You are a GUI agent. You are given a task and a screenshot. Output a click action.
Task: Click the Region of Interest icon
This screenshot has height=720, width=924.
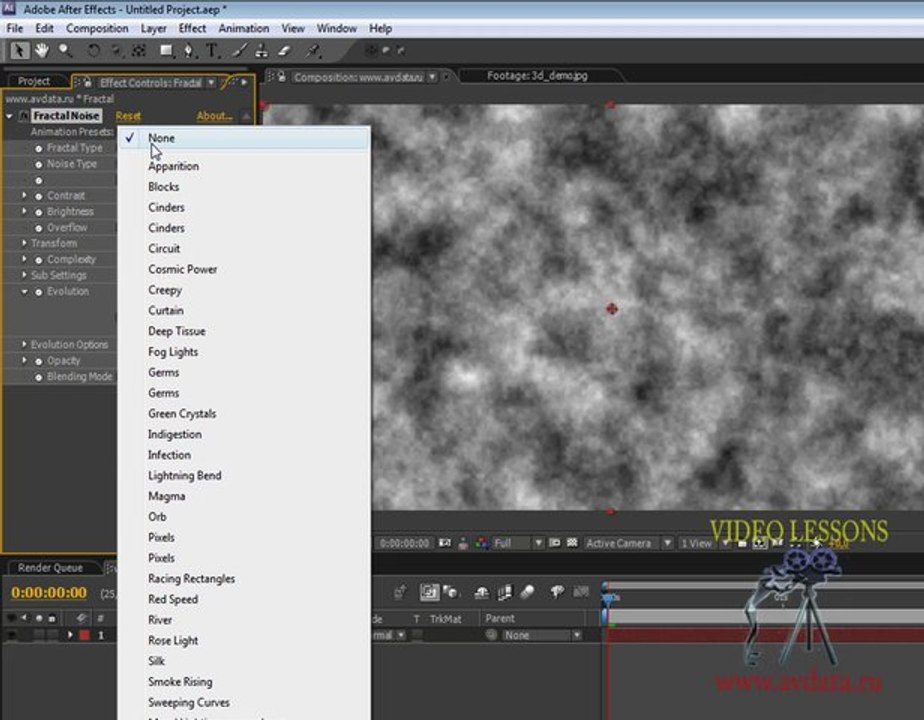555,543
